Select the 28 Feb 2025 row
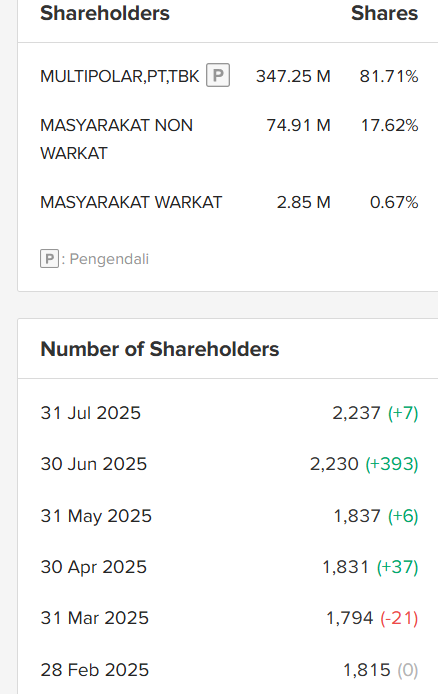This screenshot has height=694, width=438. coord(229,670)
